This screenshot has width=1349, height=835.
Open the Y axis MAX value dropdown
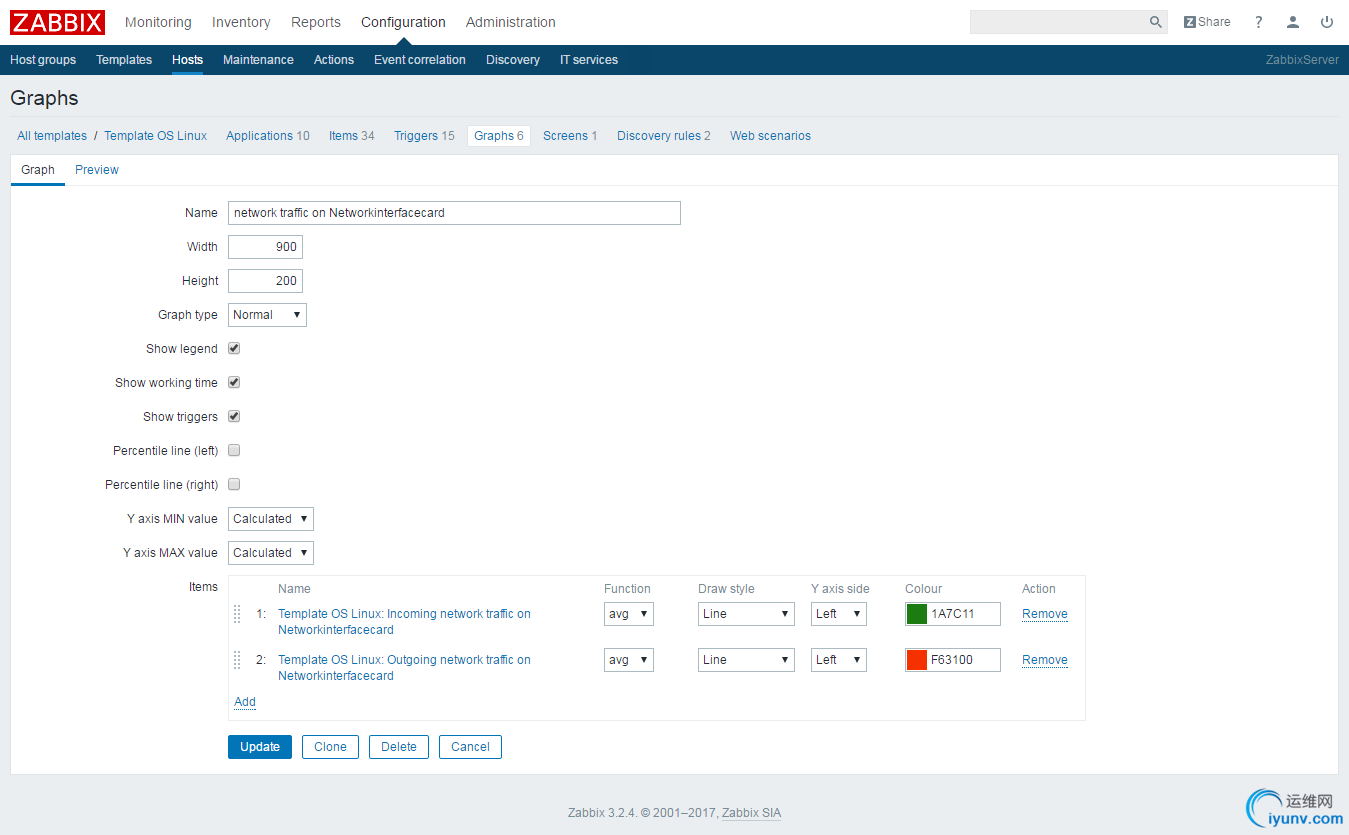(271, 553)
